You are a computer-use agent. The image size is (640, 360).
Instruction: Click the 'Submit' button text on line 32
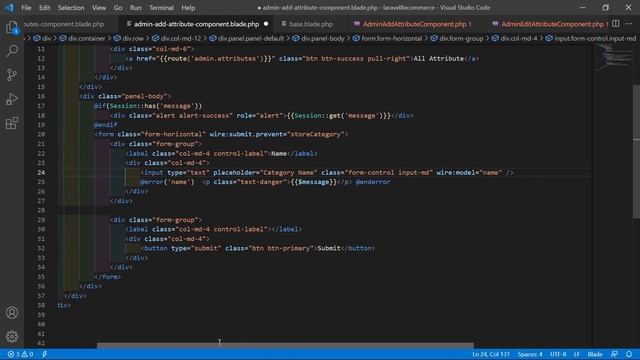click(329, 248)
